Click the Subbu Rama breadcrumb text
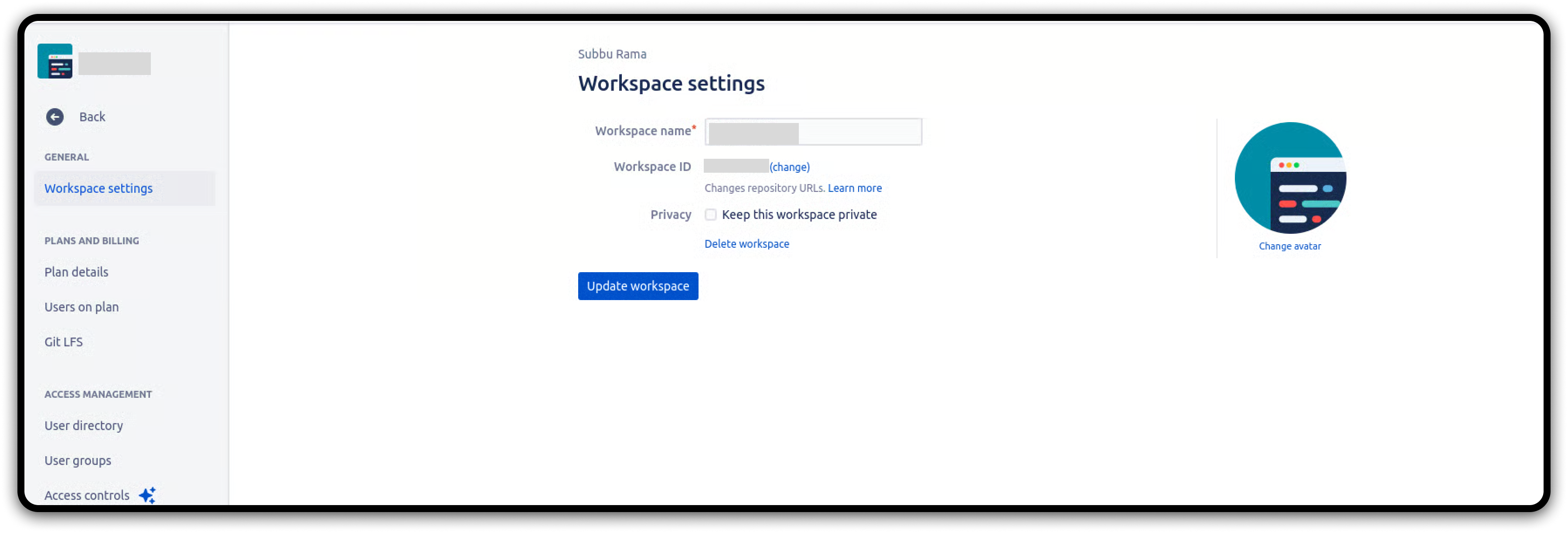The width and height of the screenshot is (1568, 533). pos(612,54)
